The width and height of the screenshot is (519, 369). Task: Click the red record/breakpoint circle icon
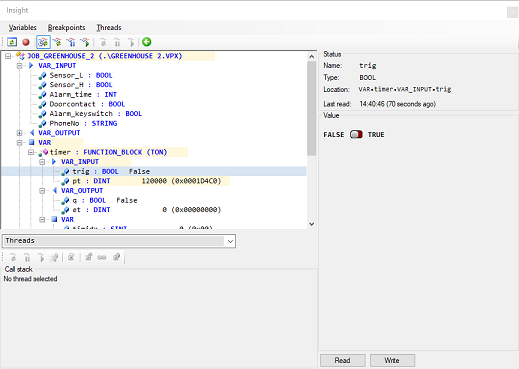click(26, 42)
